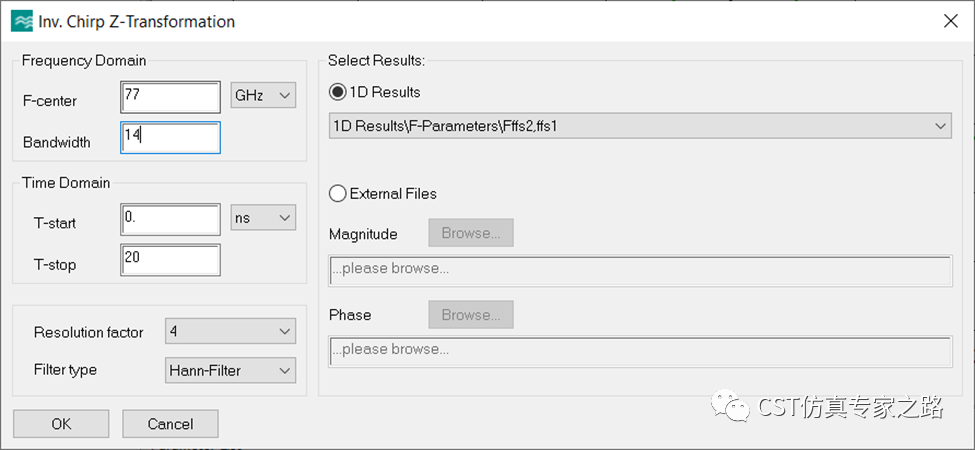Close the Inv. Chirp Z-Transformation dialog
Screen dimensions: 975x450
949,20
